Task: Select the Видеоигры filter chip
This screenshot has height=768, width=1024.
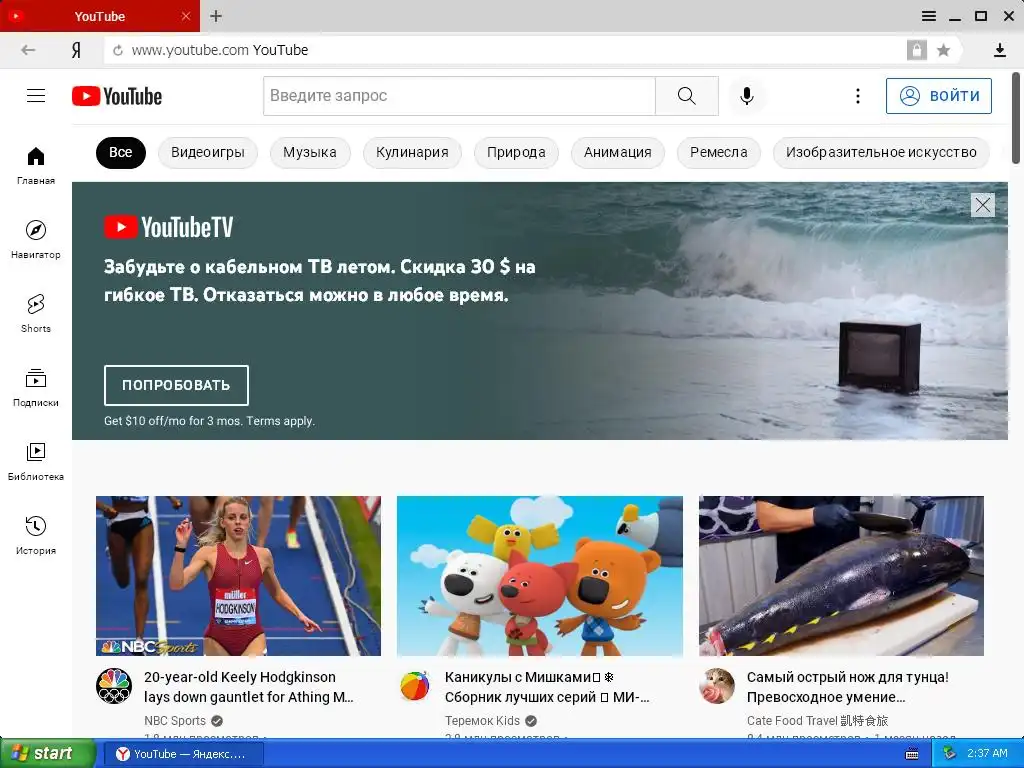Action: pos(208,153)
